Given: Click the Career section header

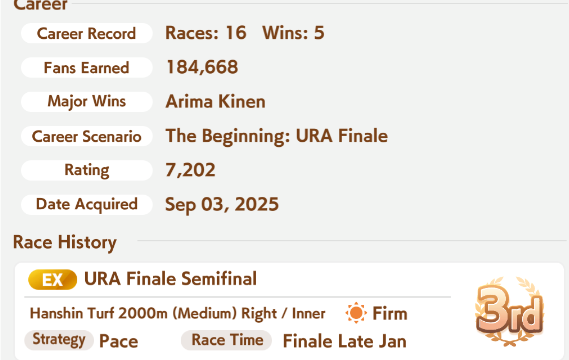Looking at the screenshot, I should (41, 5).
